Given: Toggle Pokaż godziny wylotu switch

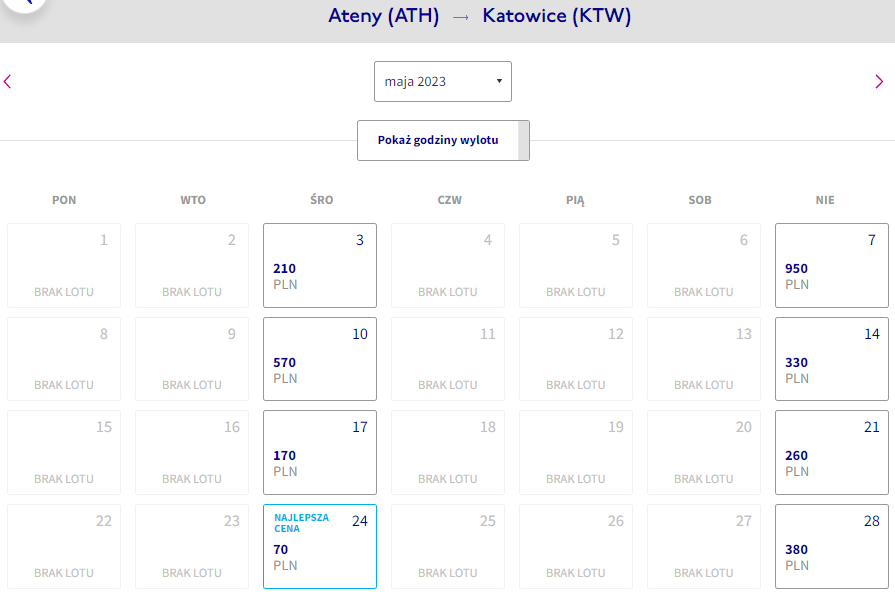Looking at the screenshot, I should tap(444, 140).
